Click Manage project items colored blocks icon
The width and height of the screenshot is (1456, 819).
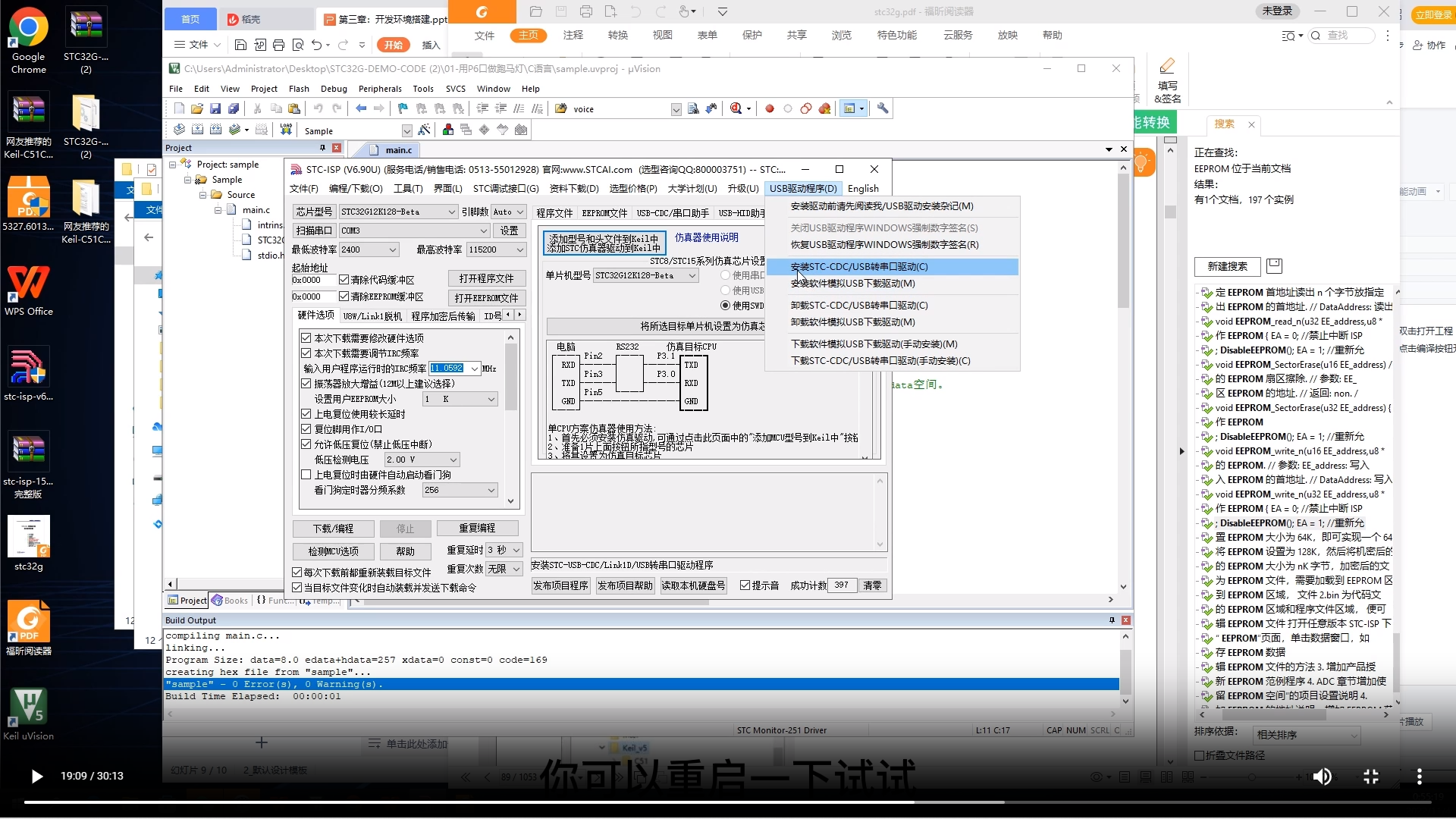[x=448, y=130]
